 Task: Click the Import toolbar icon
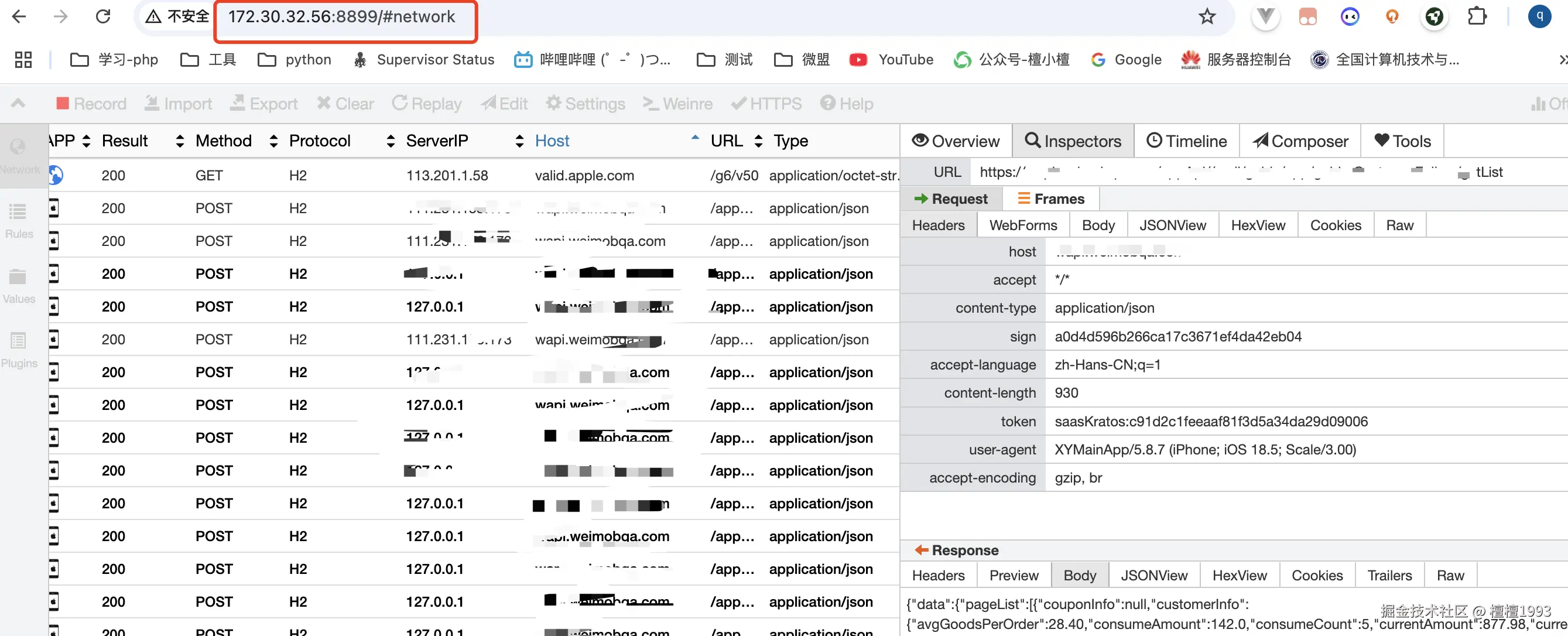(152, 104)
